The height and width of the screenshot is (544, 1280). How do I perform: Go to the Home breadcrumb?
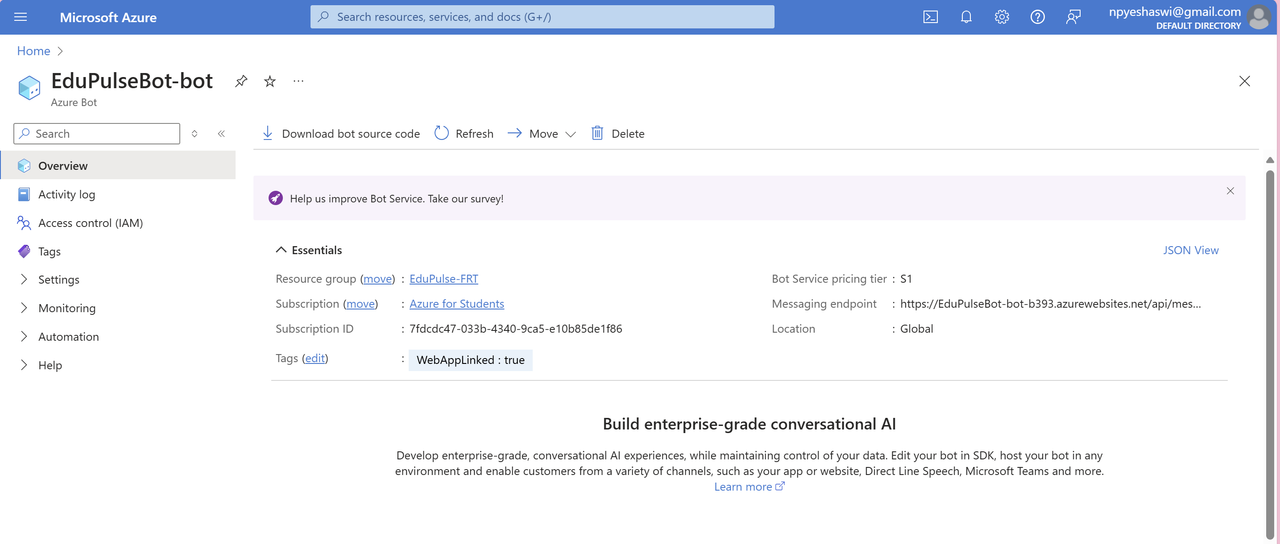point(33,51)
